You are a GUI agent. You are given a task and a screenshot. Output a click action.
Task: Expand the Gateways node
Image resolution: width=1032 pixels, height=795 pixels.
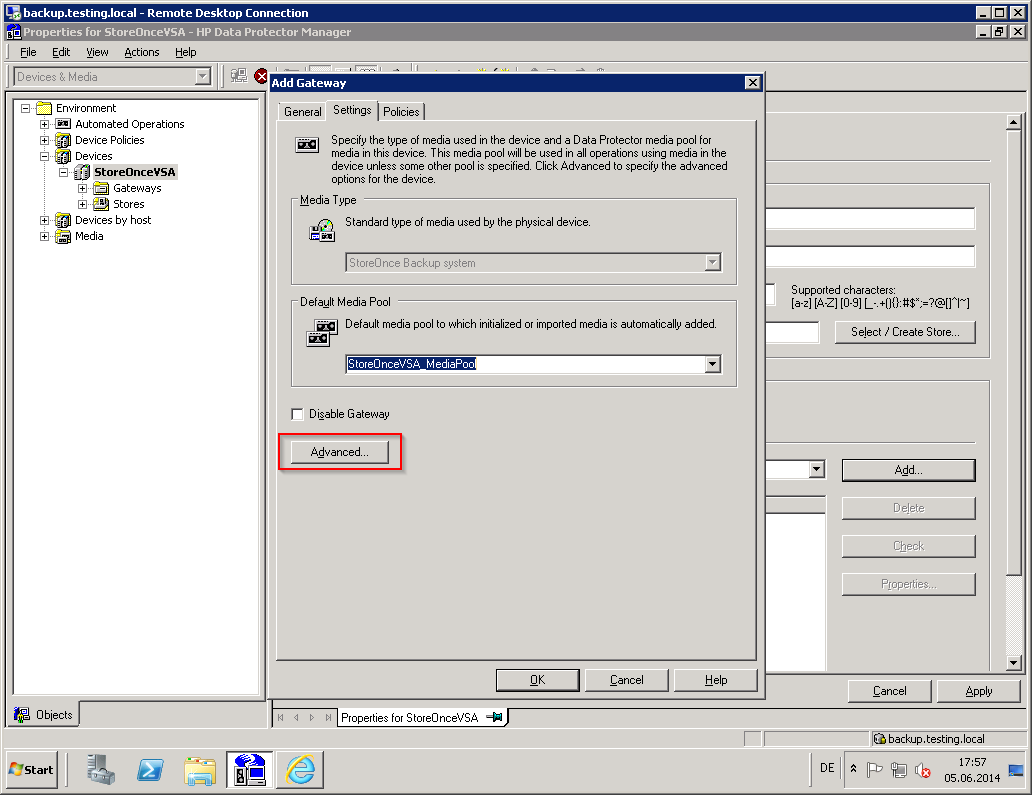(83, 188)
